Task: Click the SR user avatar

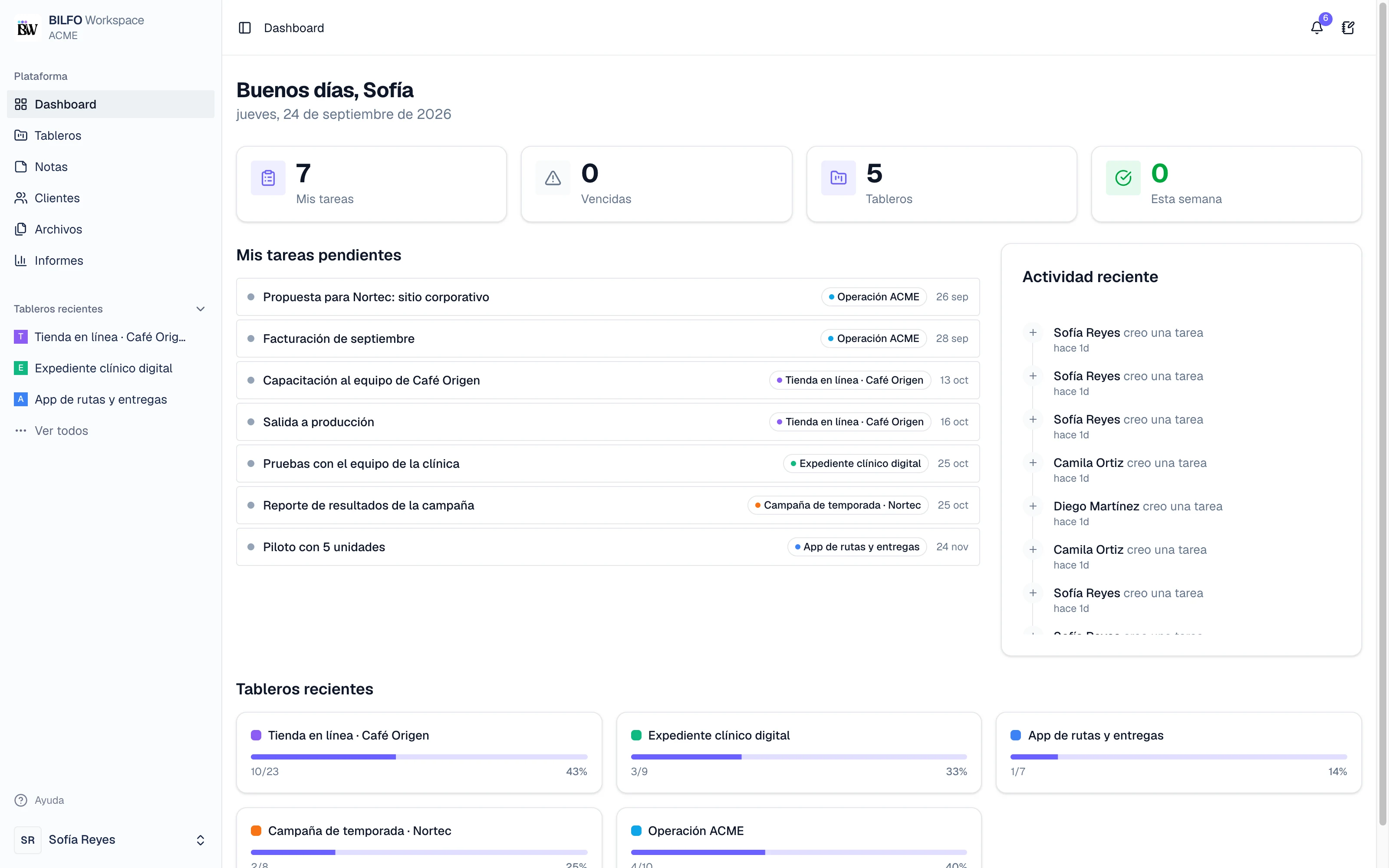Action: [x=27, y=840]
